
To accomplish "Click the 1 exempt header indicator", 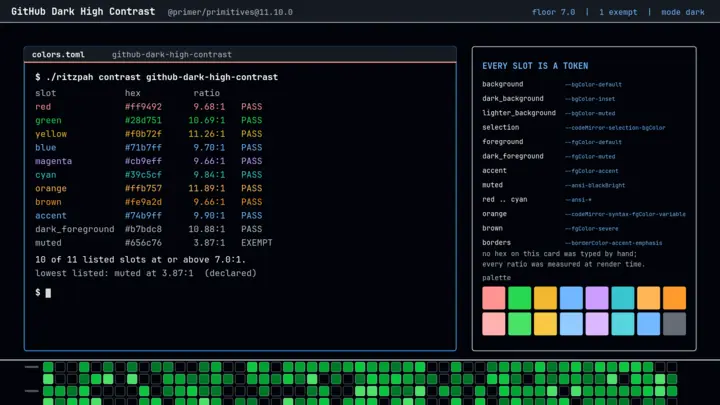I will (x=618, y=12).
